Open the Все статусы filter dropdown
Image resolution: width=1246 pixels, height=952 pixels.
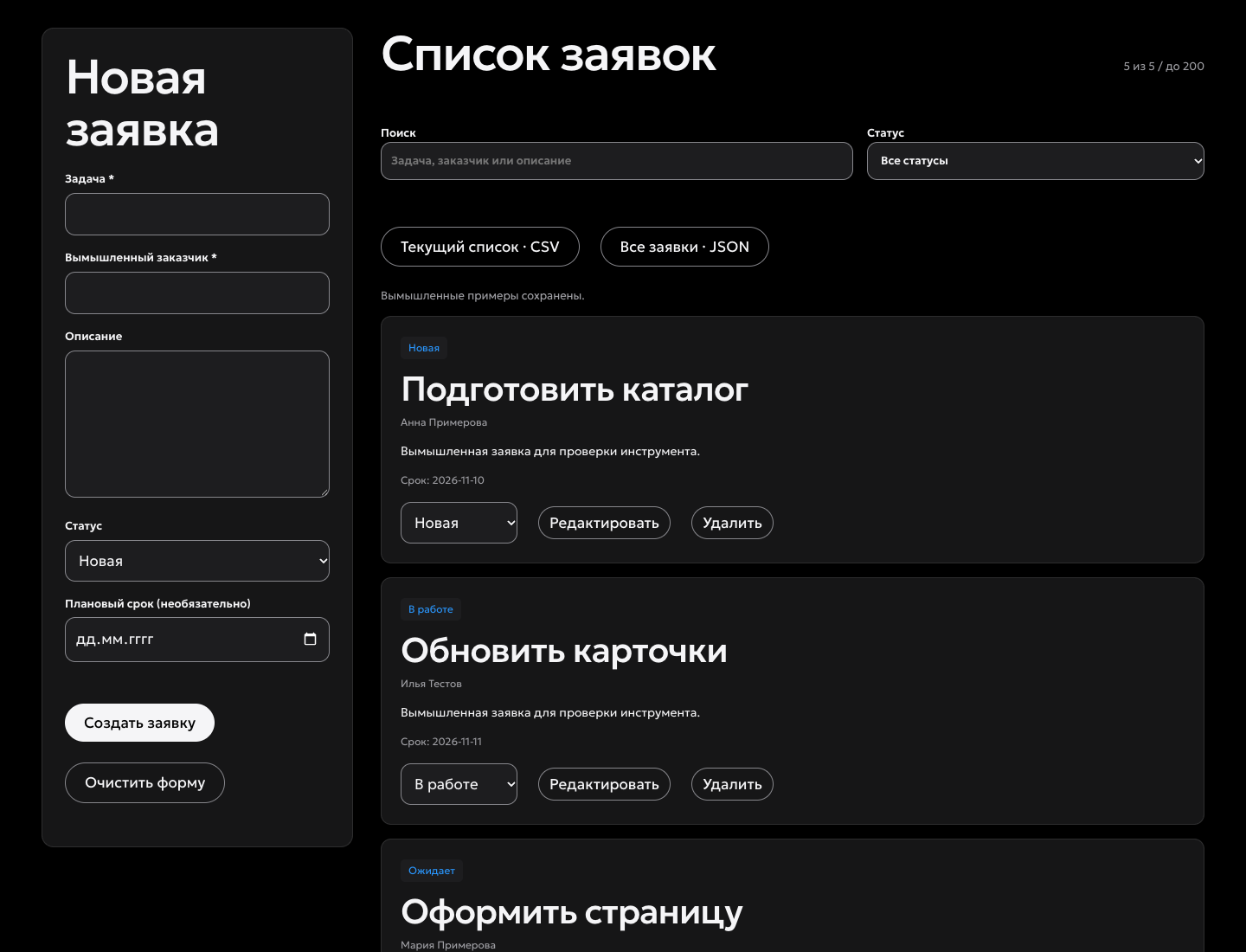pyautogui.click(x=1036, y=161)
